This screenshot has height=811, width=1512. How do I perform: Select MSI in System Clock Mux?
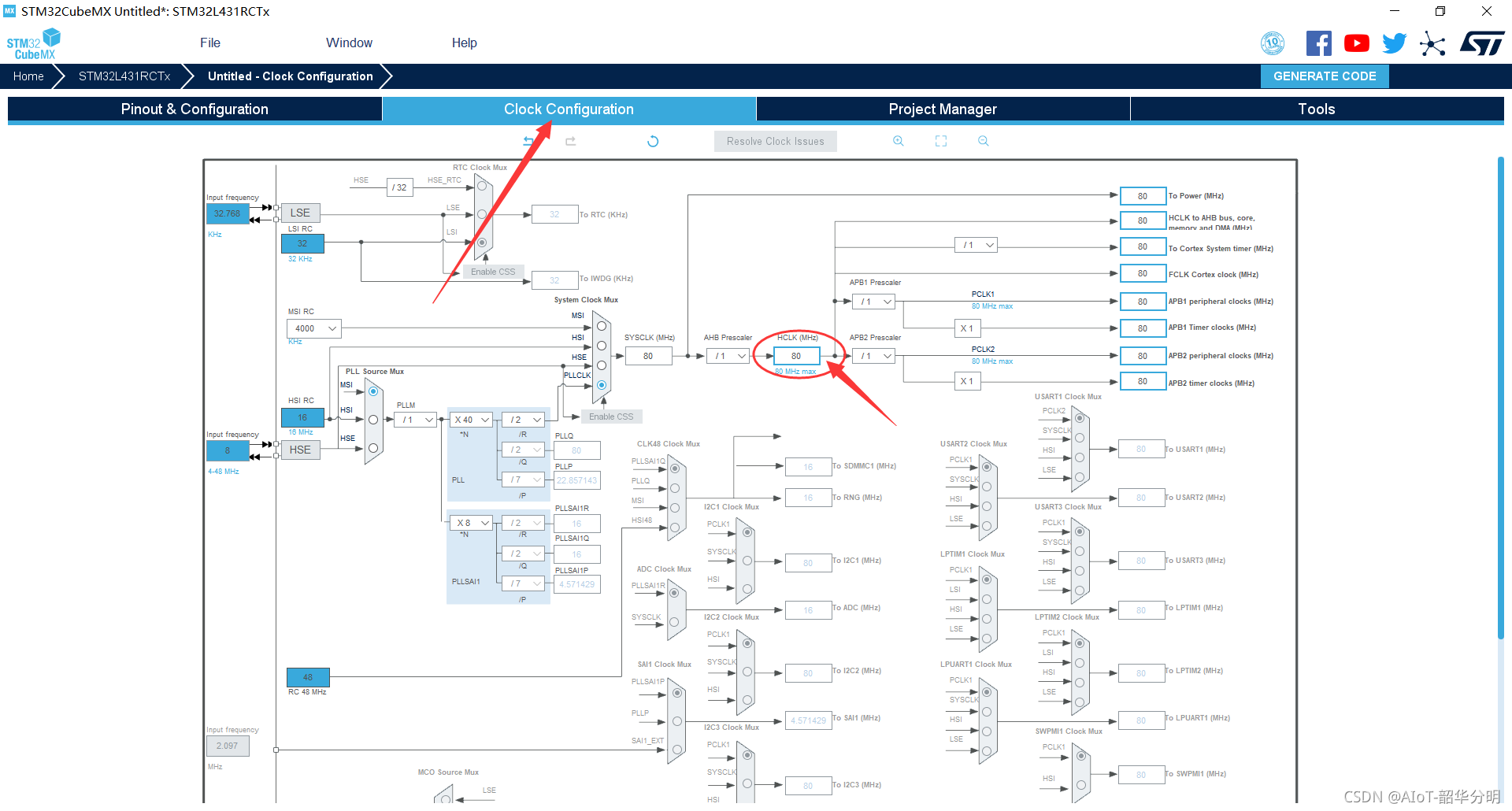coord(602,326)
